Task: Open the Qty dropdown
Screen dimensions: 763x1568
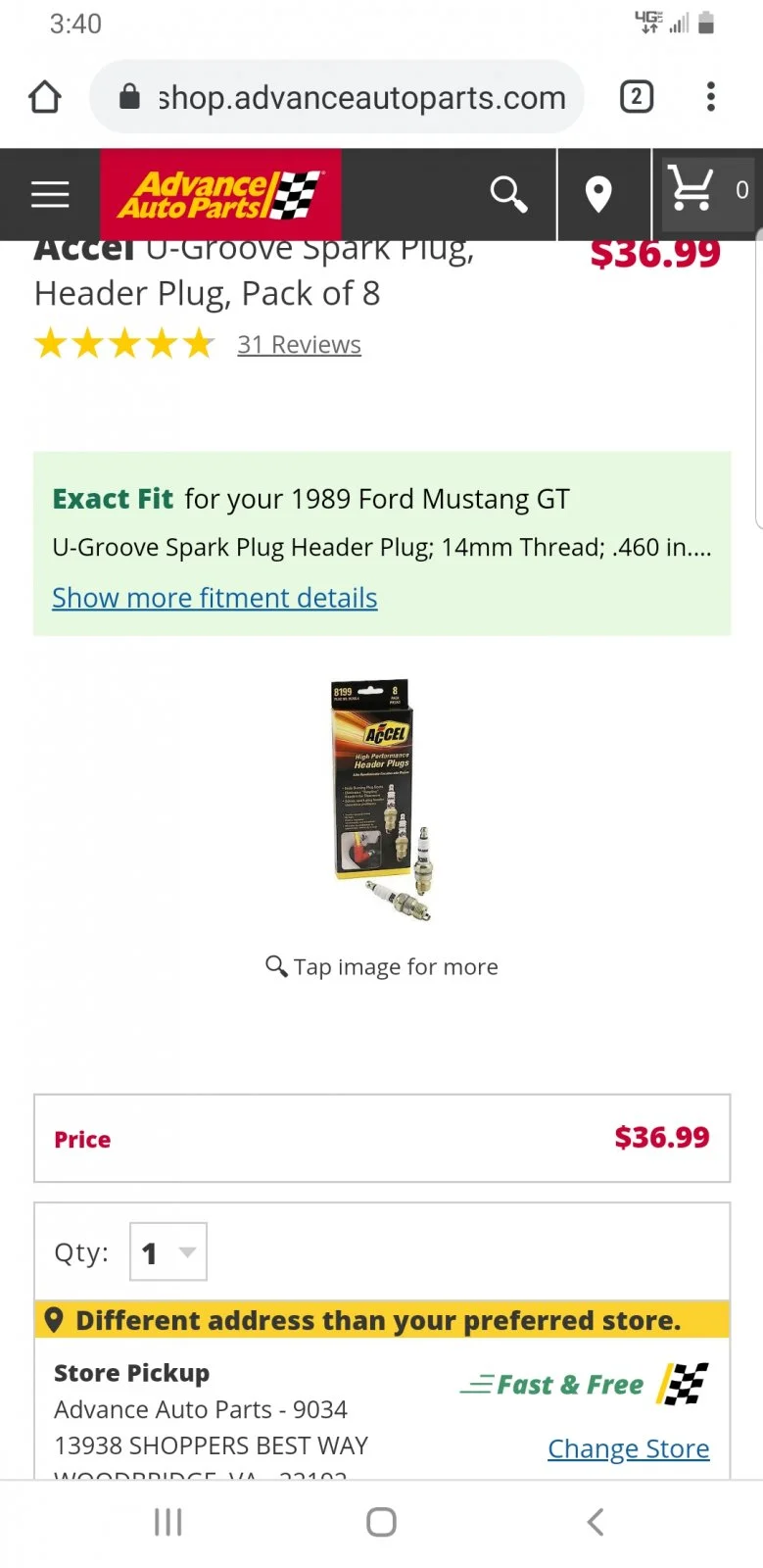Action: (168, 1251)
